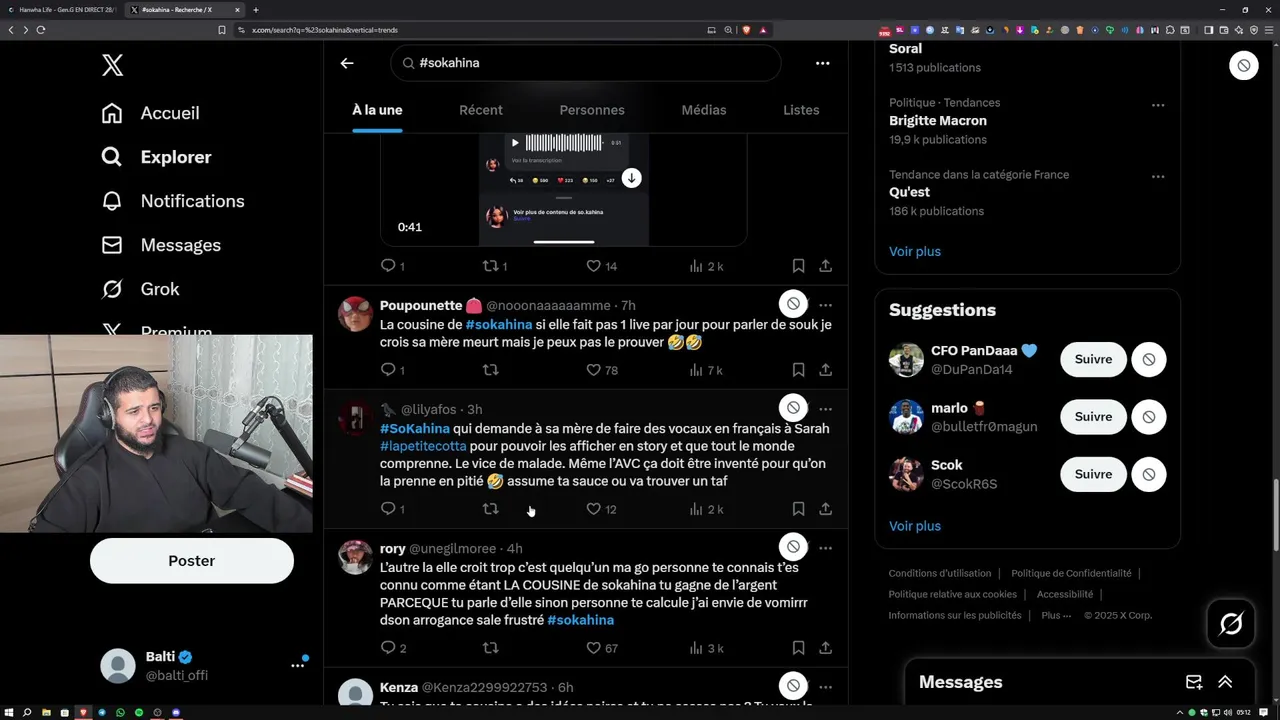
Task: Open options for Brigitte Macron trend
Action: [1157, 105]
